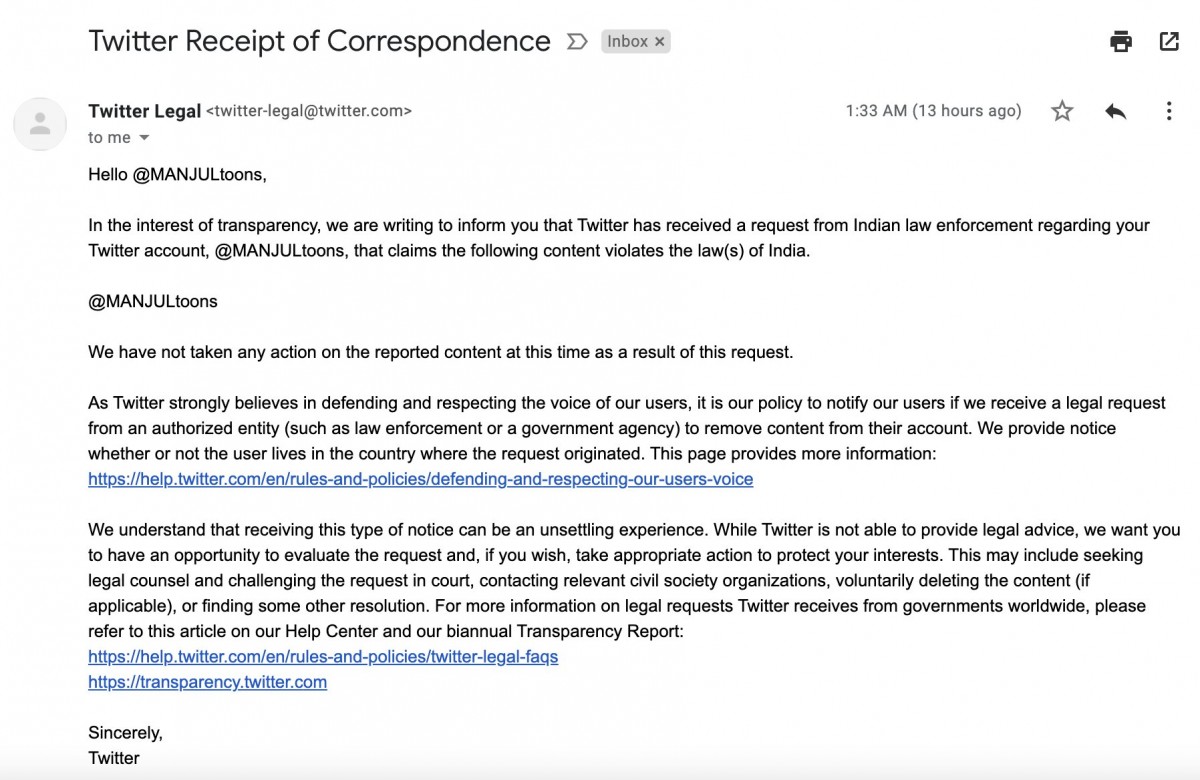This screenshot has height=780, width=1200.
Task: Click the Inbox label chip
Action: (x=628, y=41)
